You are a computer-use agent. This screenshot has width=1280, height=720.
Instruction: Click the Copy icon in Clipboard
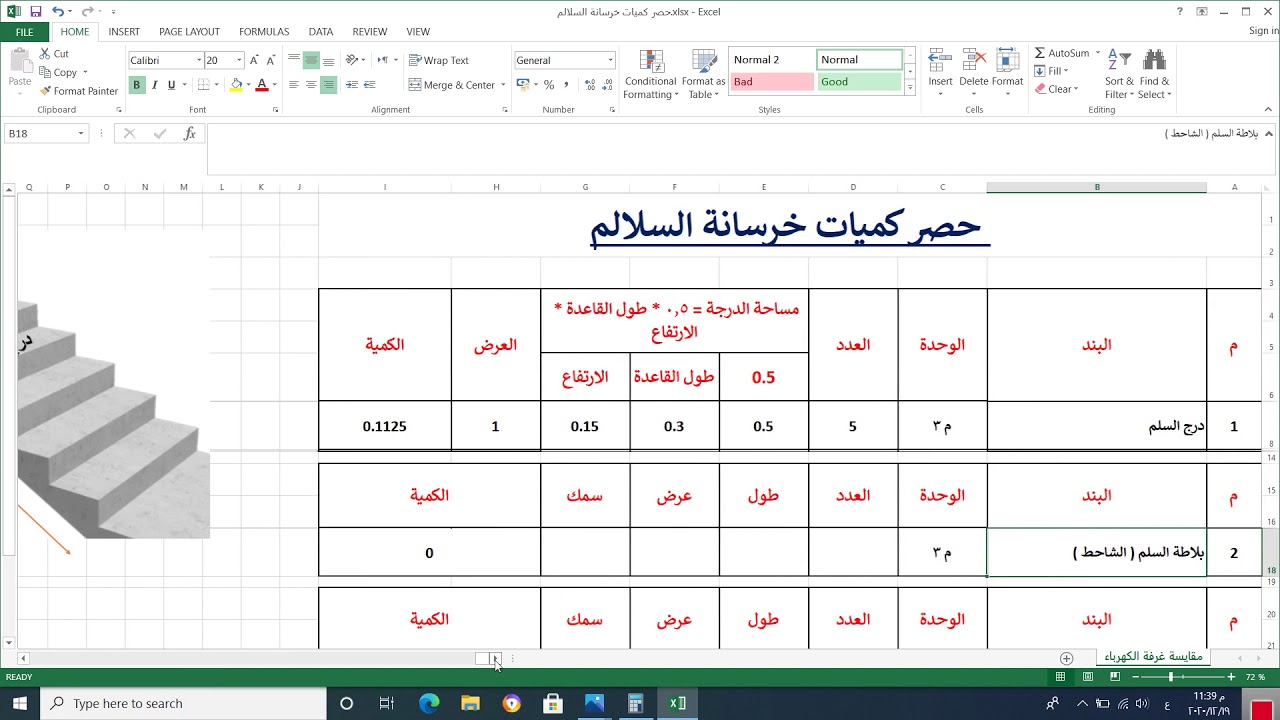coord(45,72)
